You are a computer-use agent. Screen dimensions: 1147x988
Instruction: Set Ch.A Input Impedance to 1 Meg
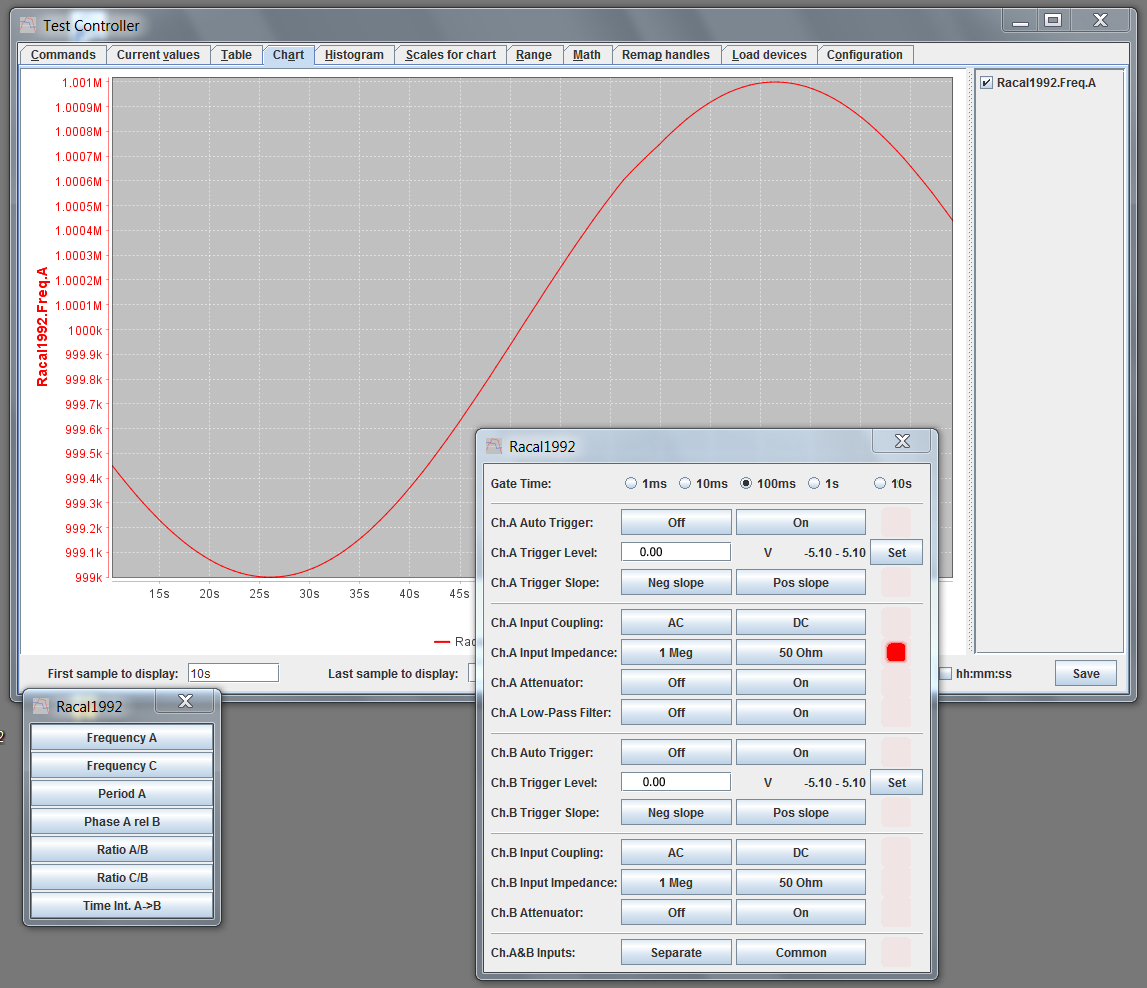(676, 652)
